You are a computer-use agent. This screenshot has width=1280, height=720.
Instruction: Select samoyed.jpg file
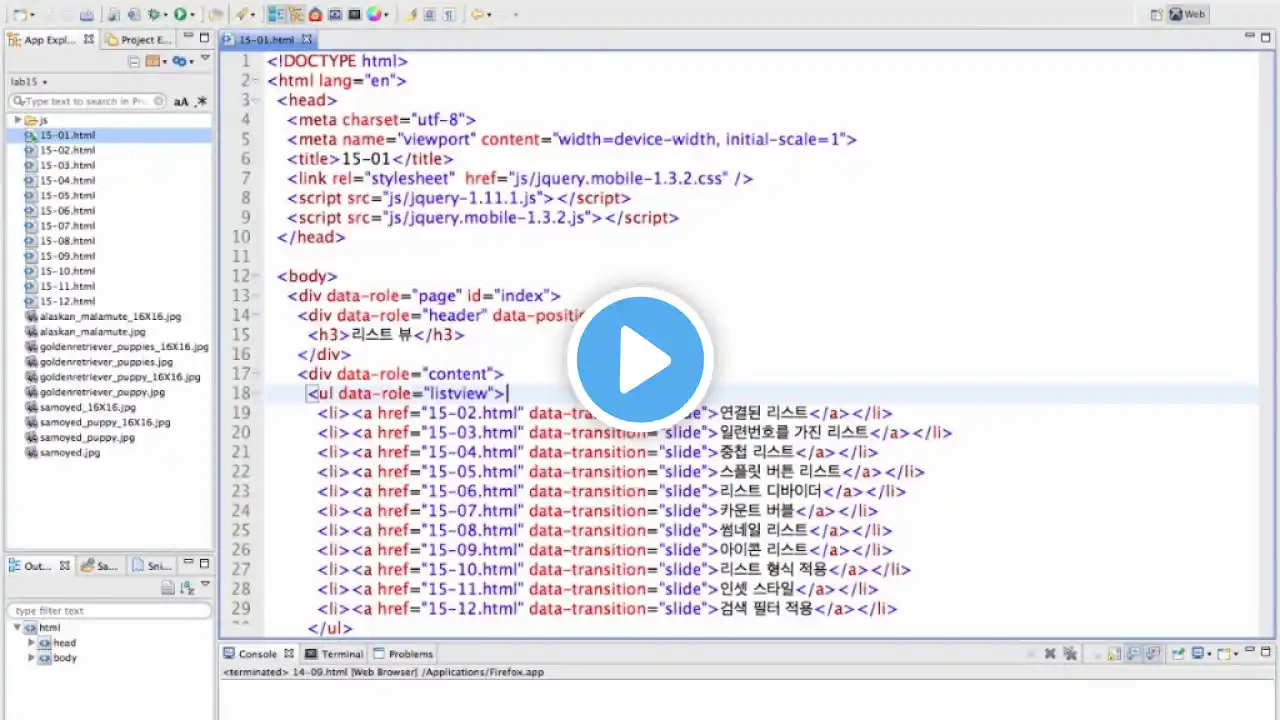[x=70, y=452]
